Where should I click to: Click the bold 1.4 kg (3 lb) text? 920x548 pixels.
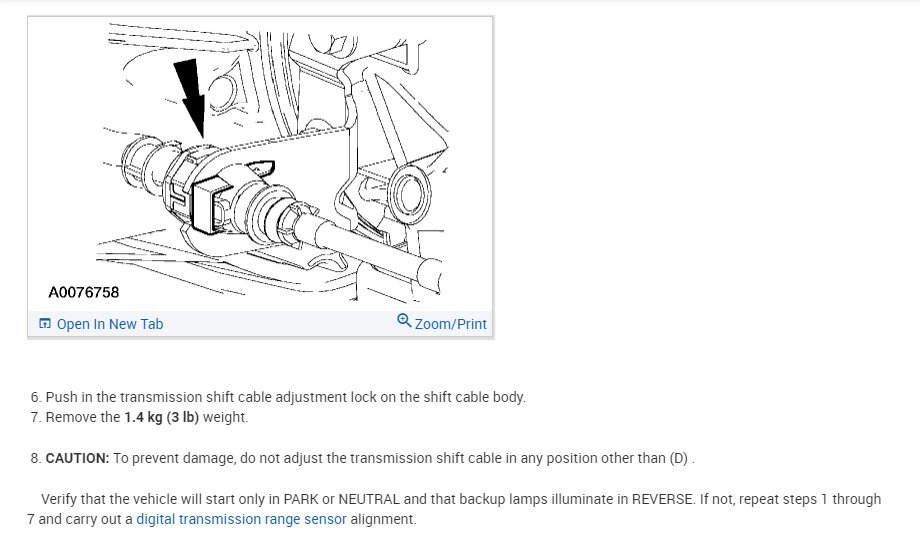161,417
